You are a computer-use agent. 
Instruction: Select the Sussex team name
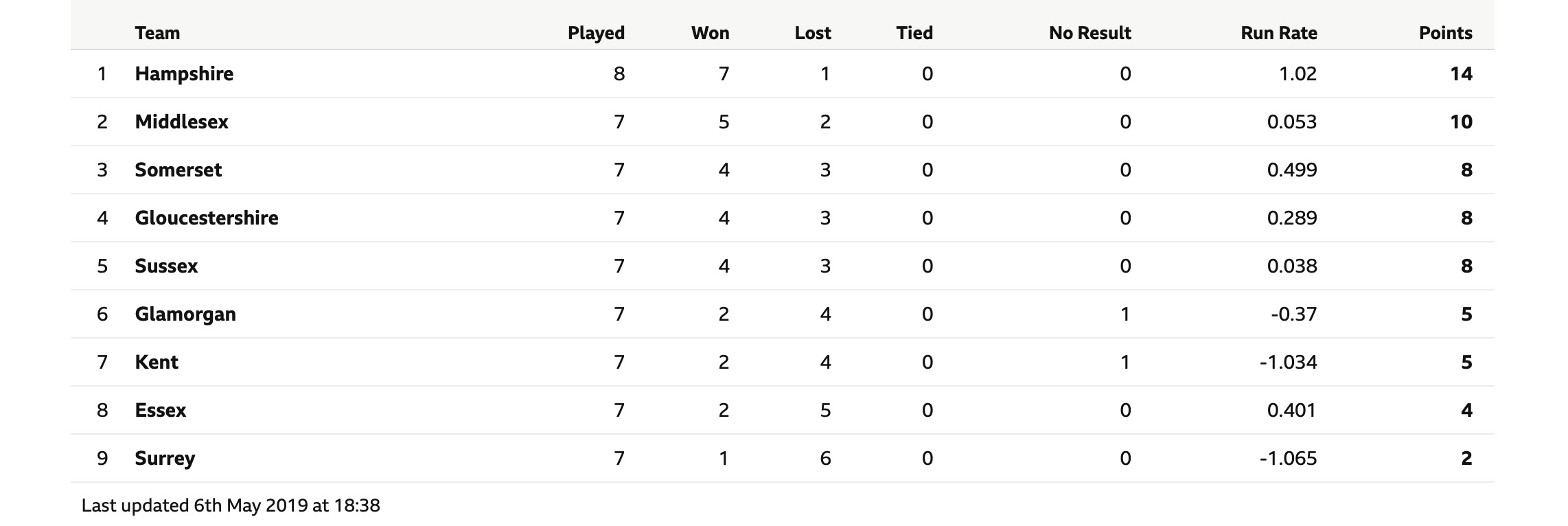166,266
